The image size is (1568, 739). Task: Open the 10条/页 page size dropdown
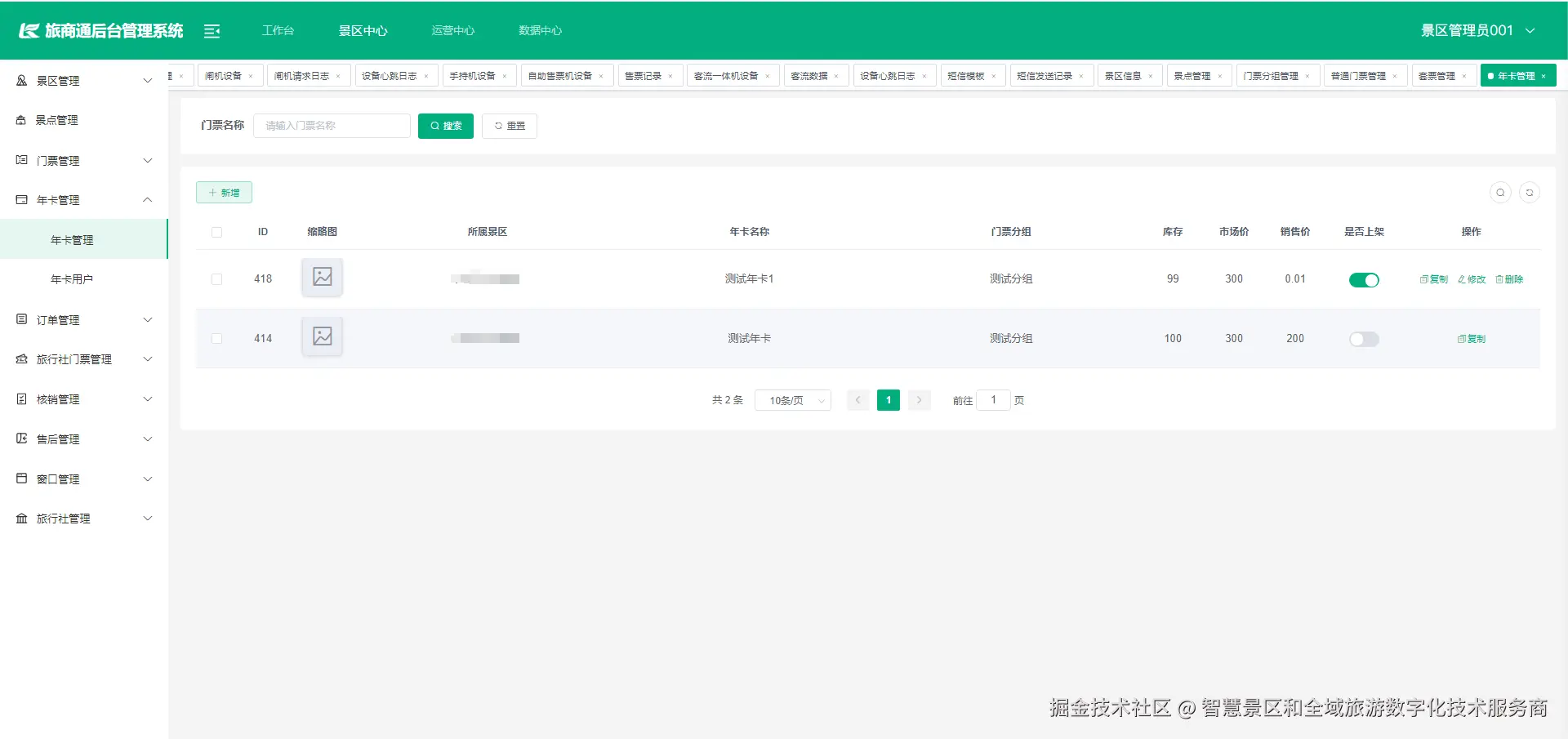point(792,400)
